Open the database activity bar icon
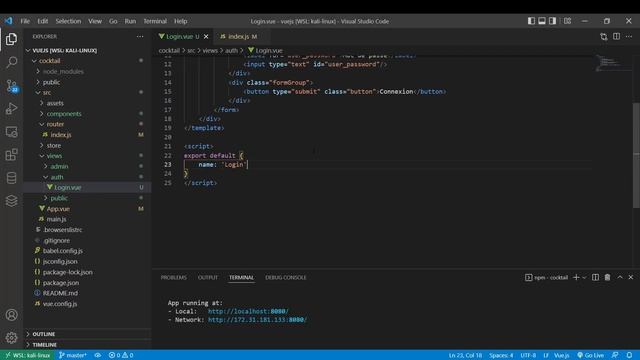 click(x=11, y=178)
